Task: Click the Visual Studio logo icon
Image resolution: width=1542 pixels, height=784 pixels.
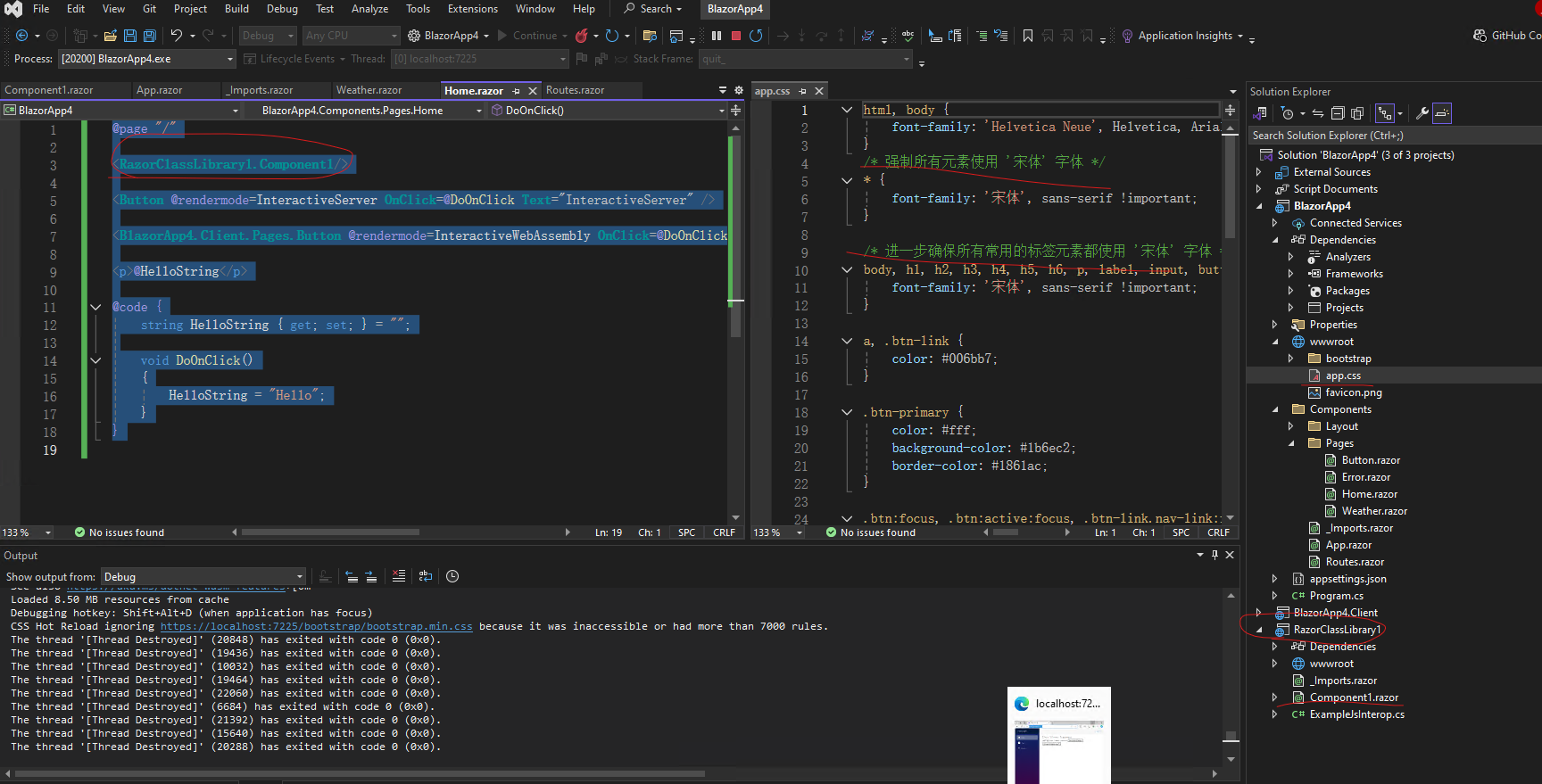Action: 13,9
